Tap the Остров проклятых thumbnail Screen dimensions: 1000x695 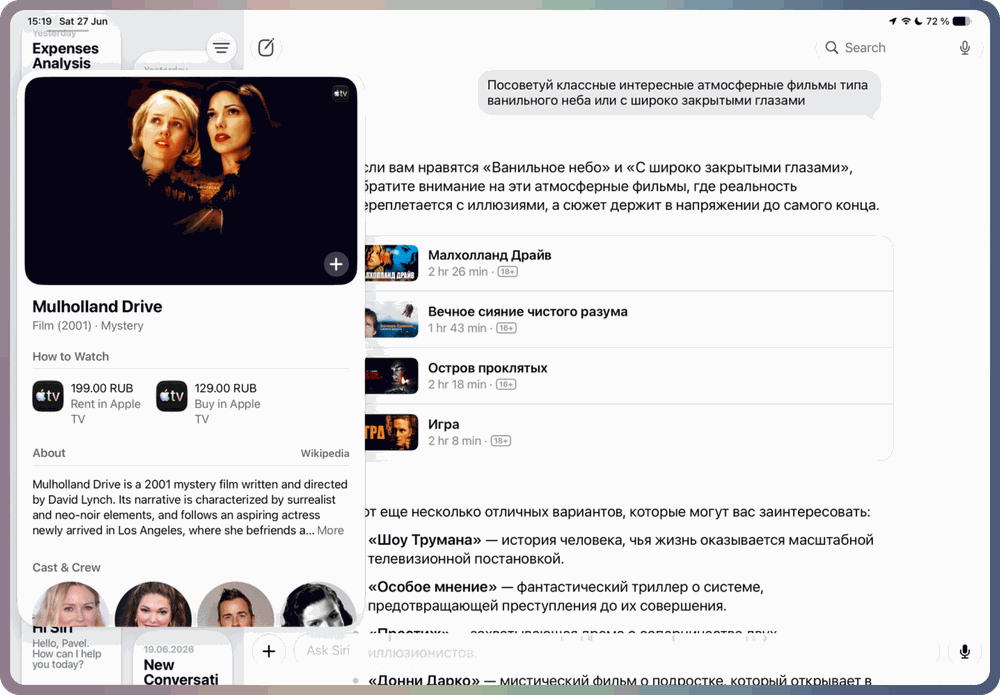(x=392, y=376)
